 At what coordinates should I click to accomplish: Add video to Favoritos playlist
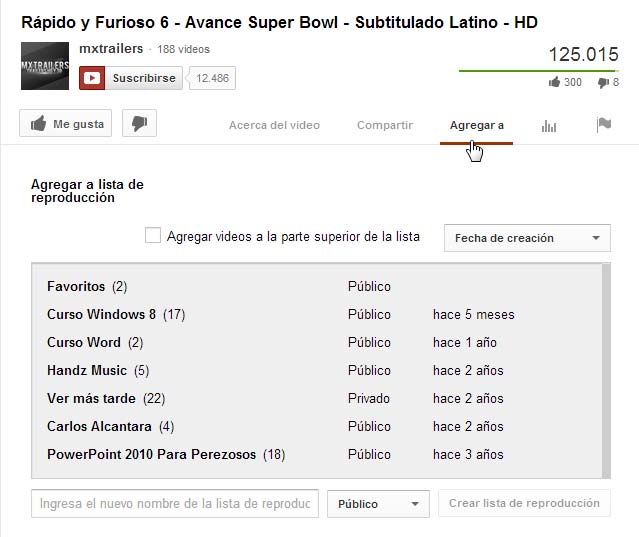pos(76,287)
